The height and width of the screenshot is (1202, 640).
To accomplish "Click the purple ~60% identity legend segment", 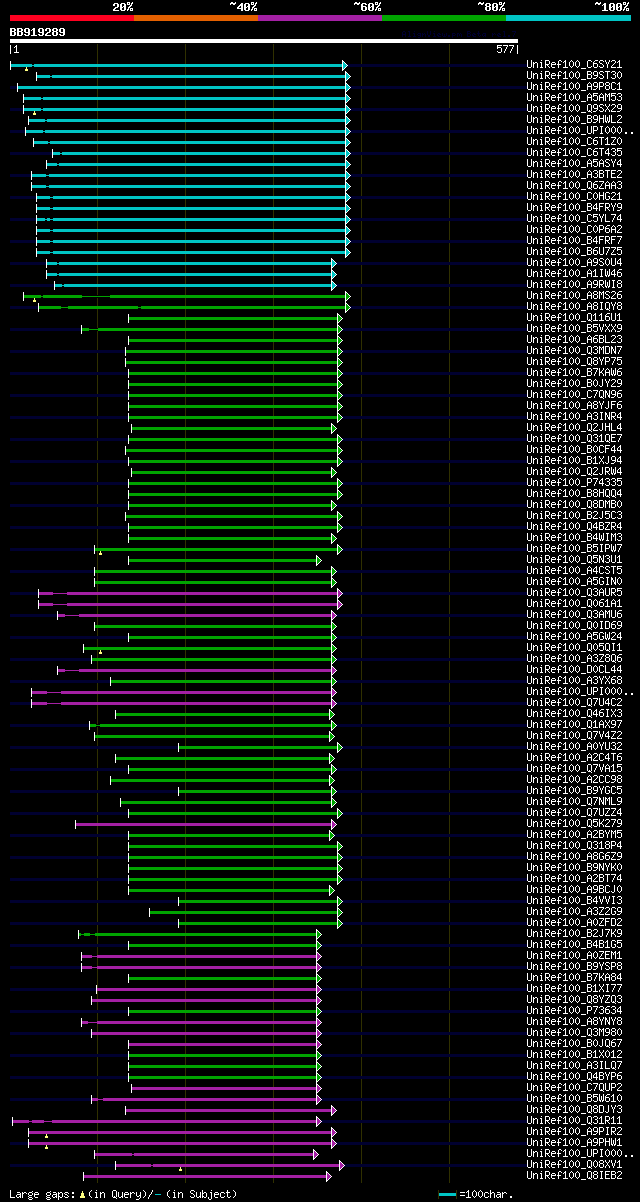I will coord(320,17).
